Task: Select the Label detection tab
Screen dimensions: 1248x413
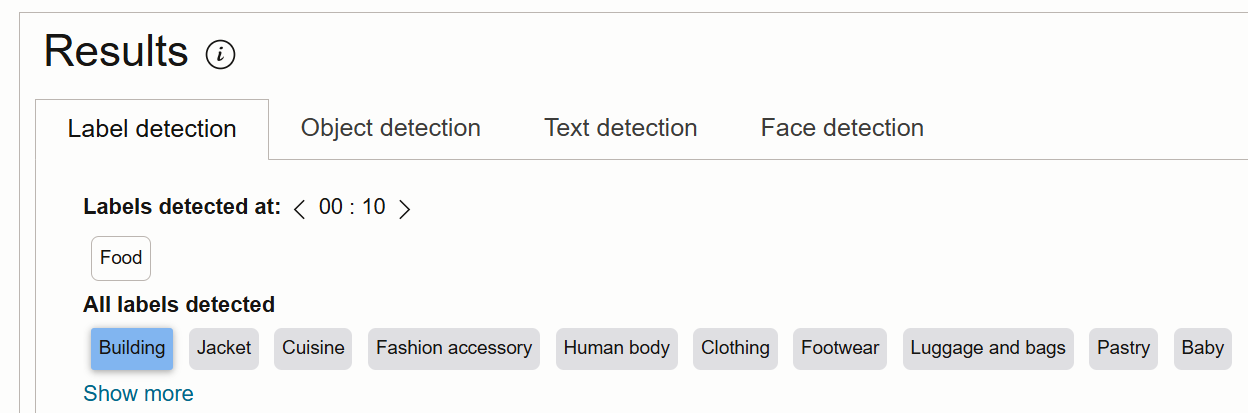Action: point(152,129)
